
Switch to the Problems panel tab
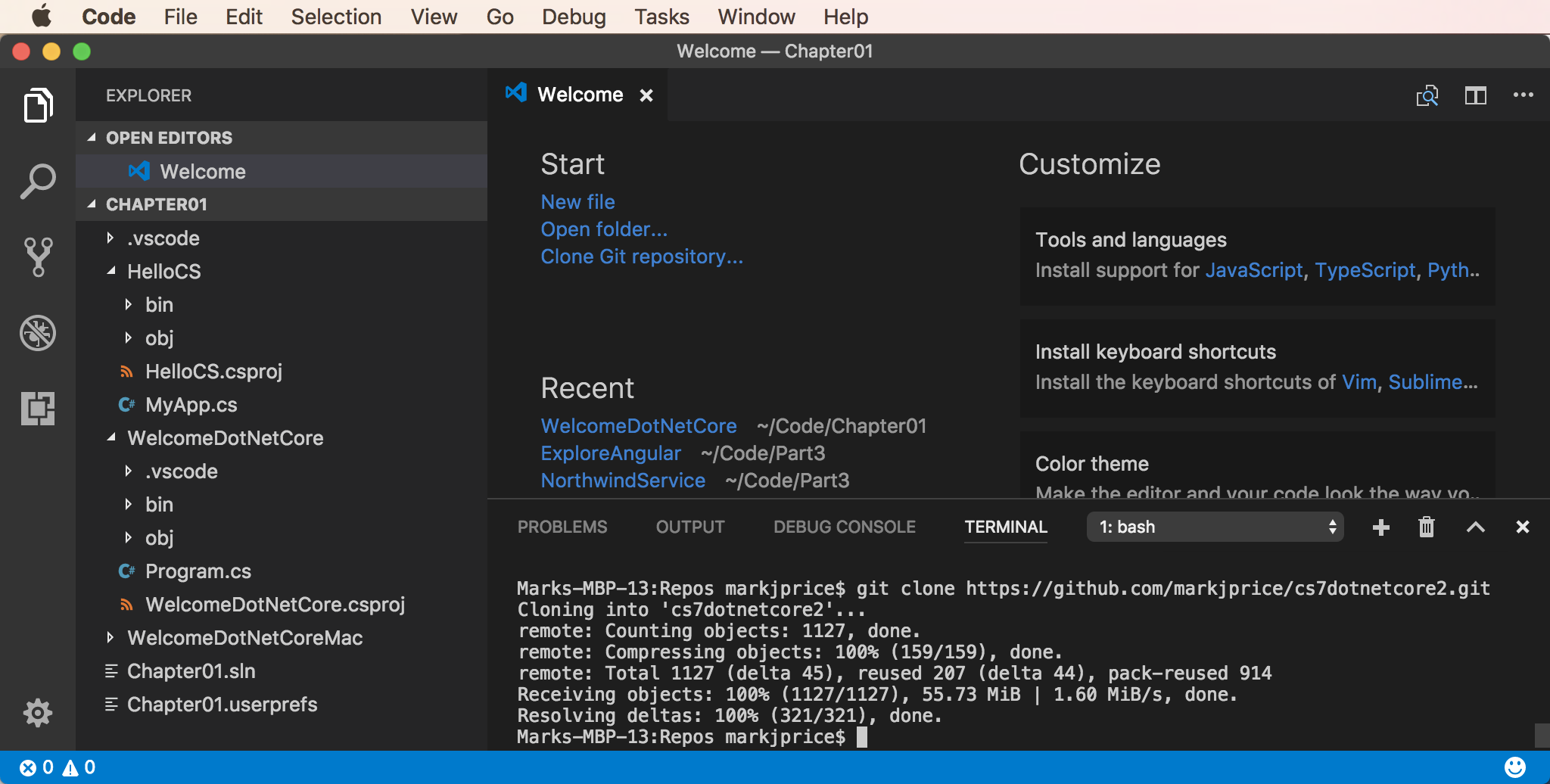point(562,527)
